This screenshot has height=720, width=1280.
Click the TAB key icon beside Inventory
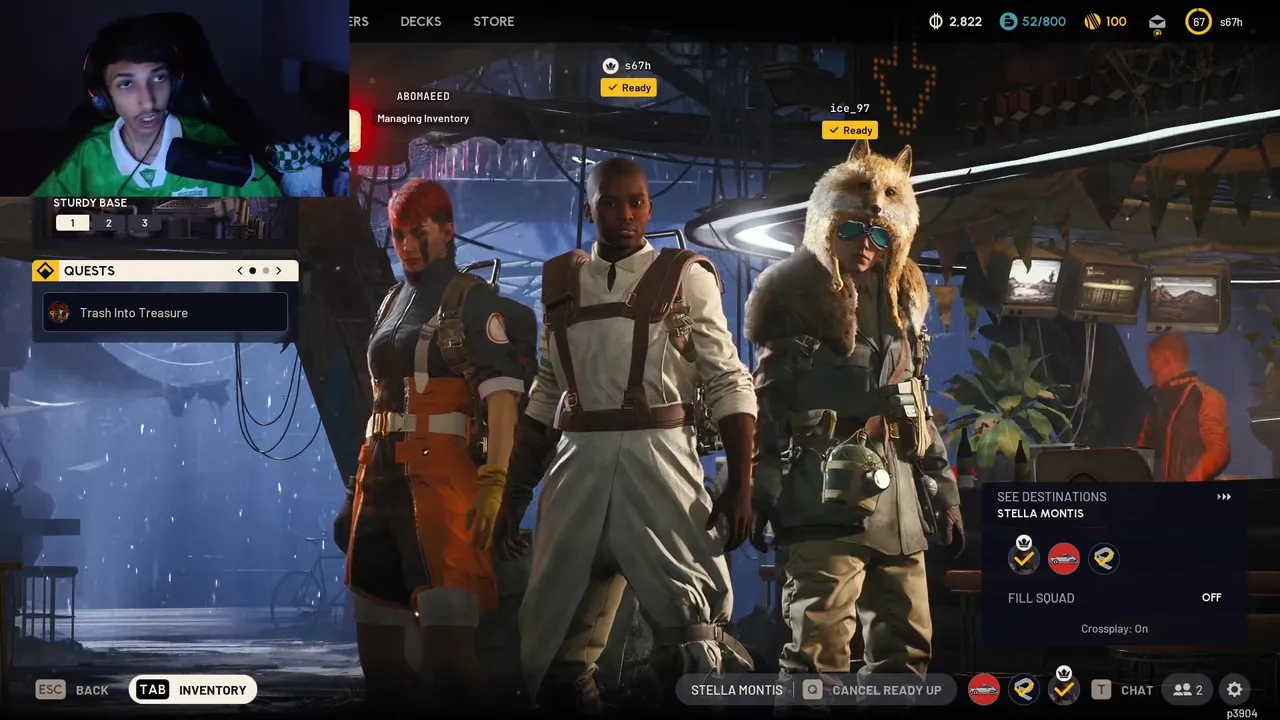tap(152, 690)
